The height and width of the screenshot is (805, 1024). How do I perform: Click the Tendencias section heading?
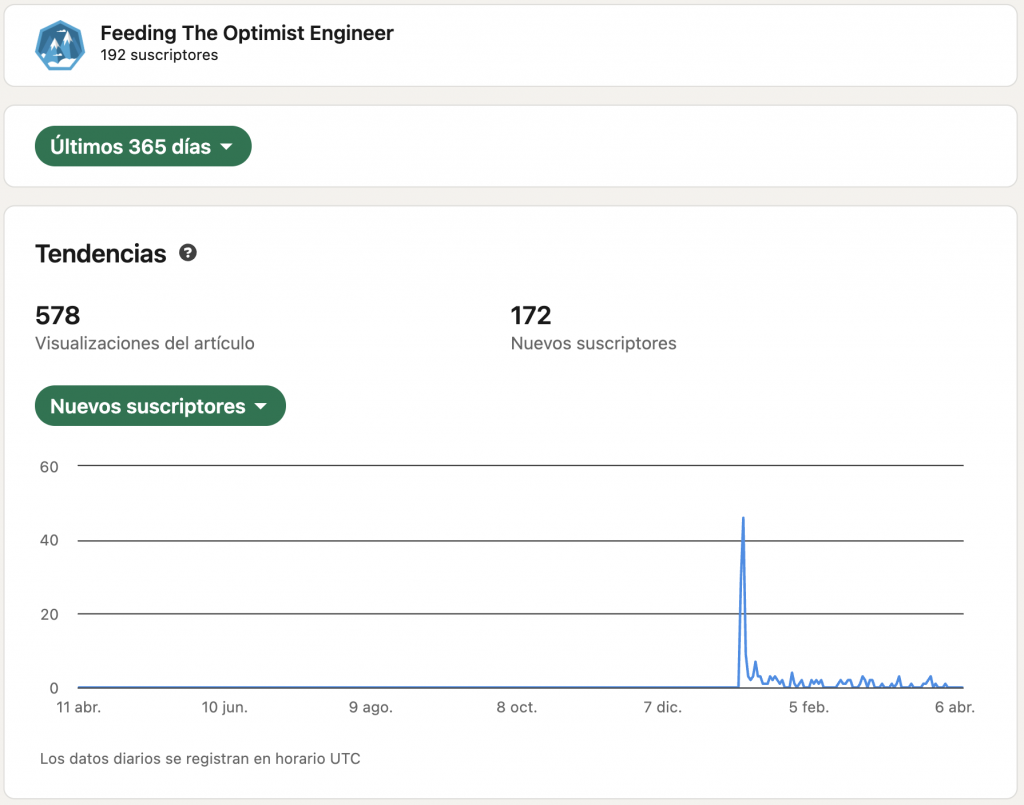coord(101,253)
